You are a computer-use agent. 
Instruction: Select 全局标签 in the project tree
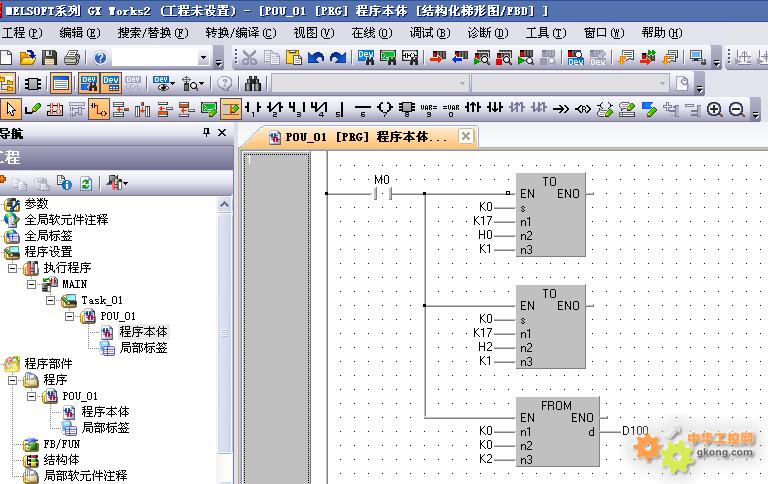48,236
